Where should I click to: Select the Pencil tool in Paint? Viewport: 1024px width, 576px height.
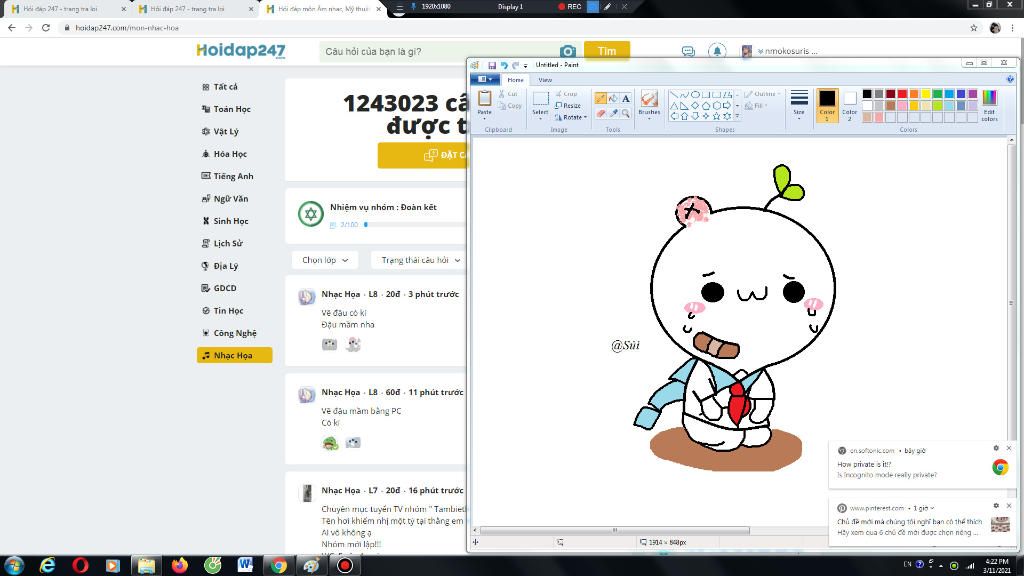(x=600, y=99)
